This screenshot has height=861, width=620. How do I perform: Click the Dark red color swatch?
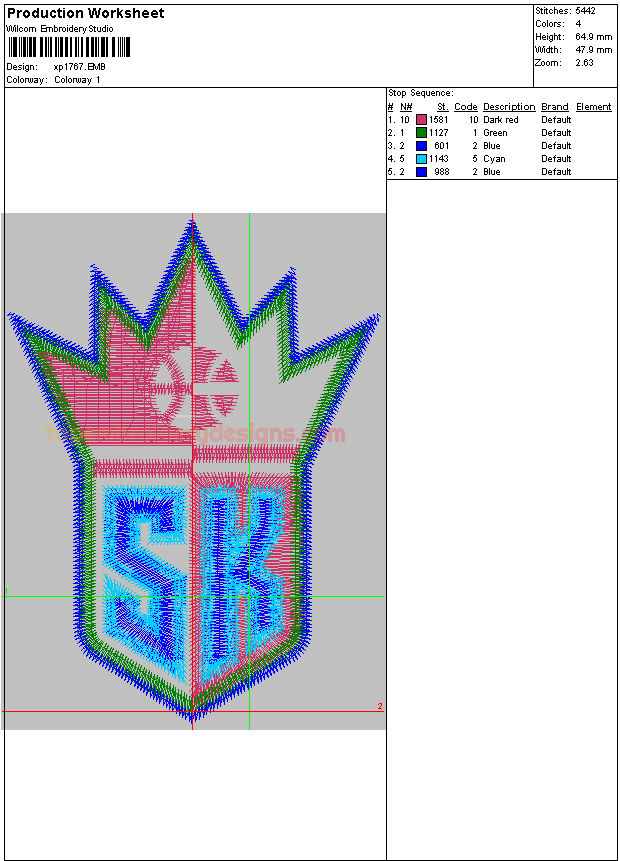[421, 120]
